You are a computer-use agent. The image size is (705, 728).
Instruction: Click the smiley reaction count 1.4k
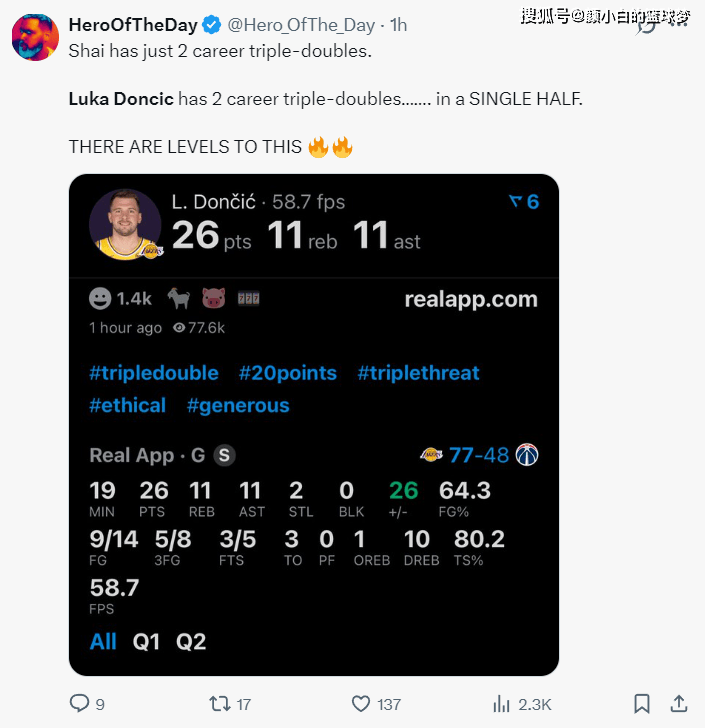coord(120,298)
